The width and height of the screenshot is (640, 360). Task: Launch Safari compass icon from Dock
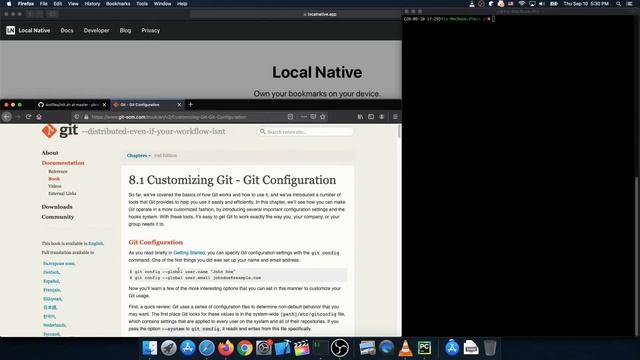coord(207,348)
